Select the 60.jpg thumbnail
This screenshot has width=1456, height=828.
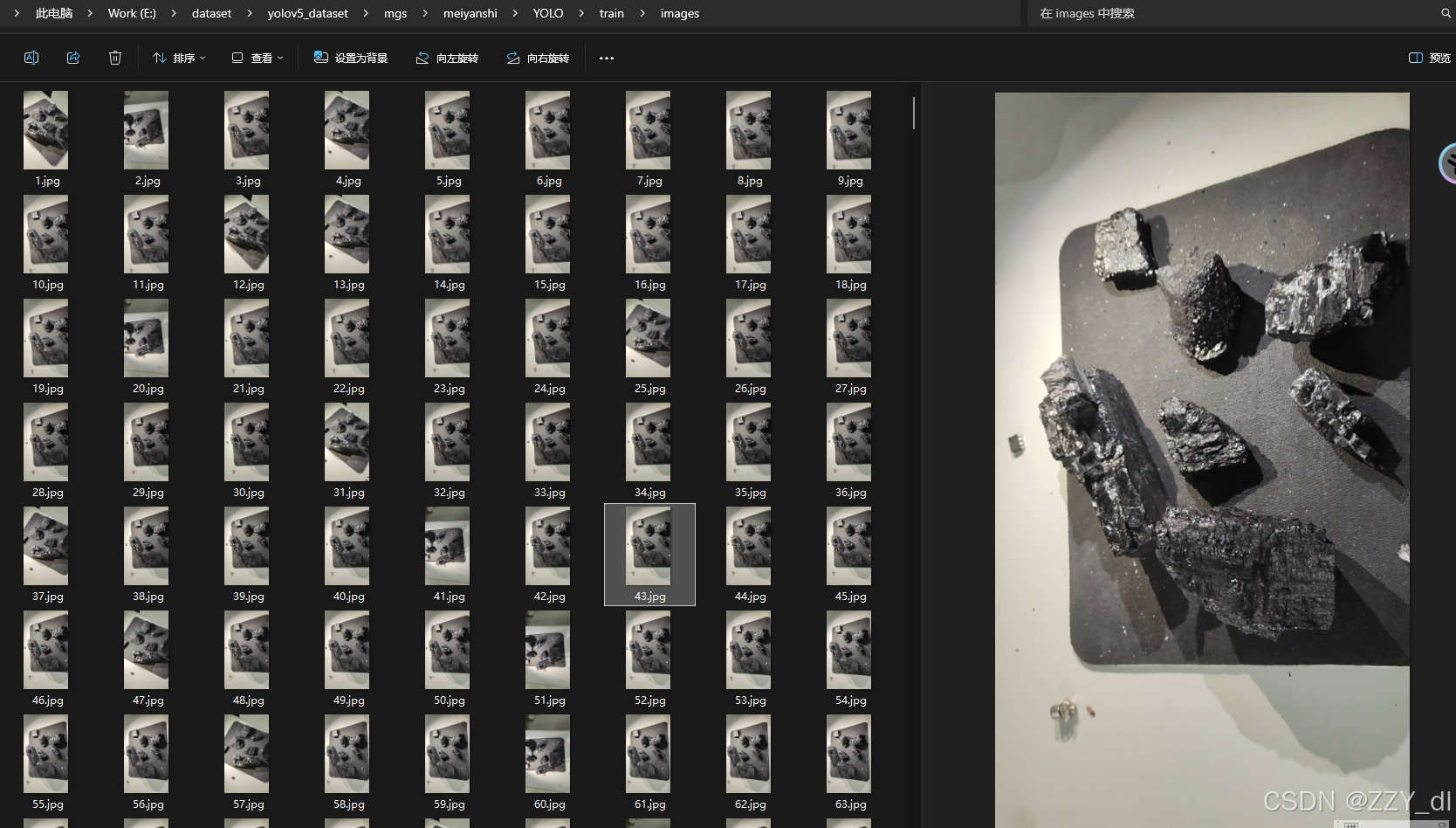pyautogui.click(x=547, y=754)
